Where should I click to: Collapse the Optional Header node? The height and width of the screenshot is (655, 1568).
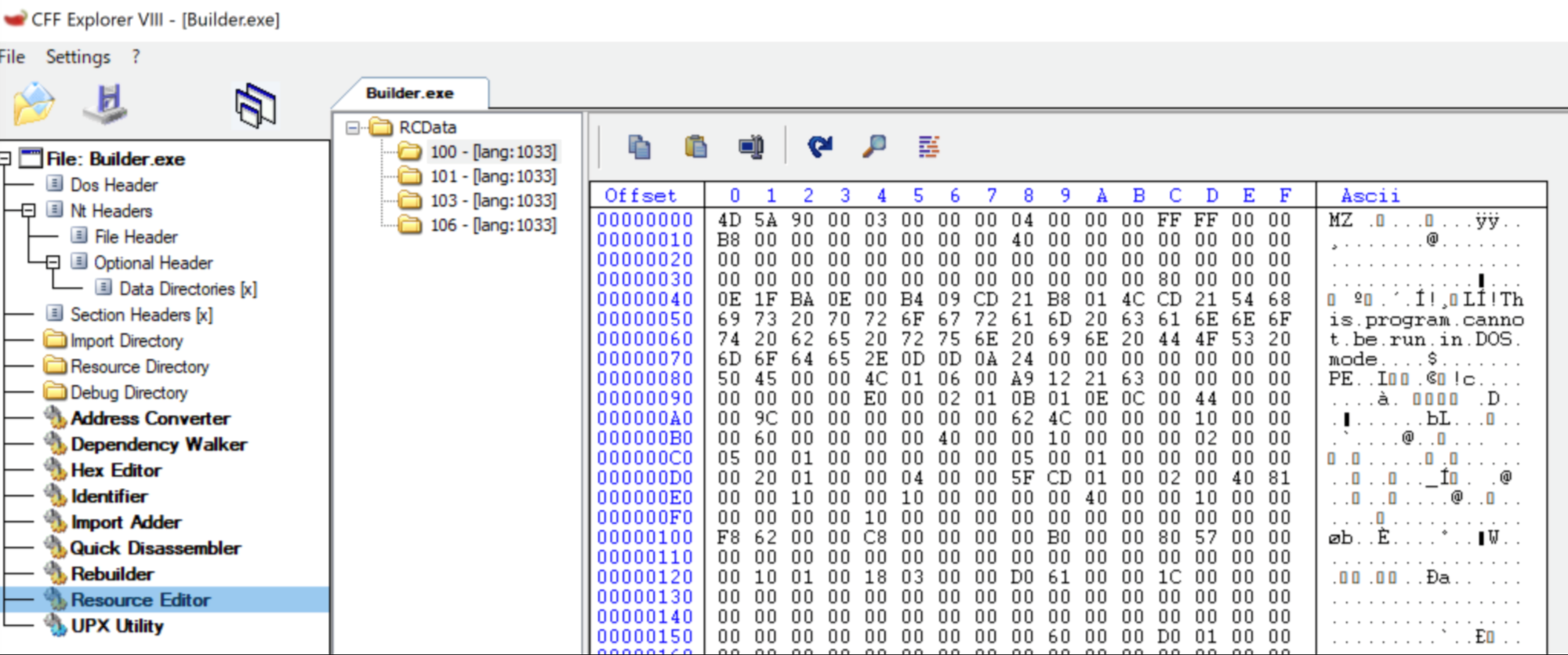(53, 262)
